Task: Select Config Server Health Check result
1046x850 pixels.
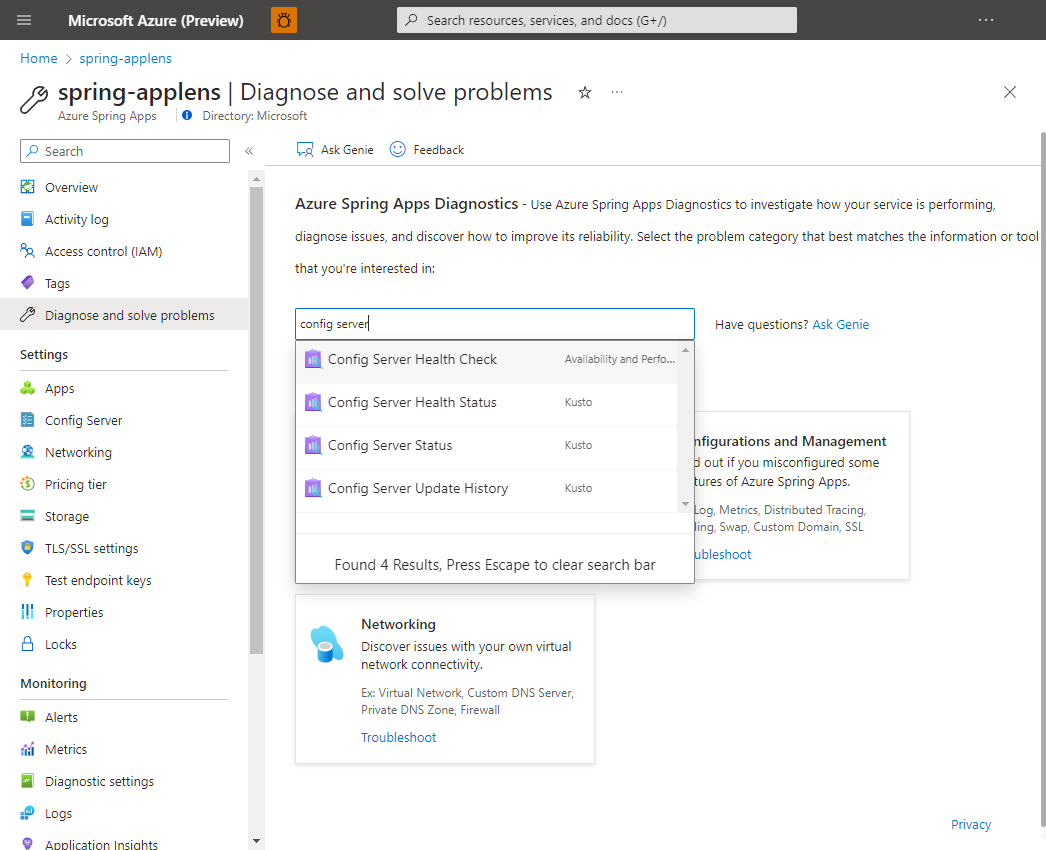Action: pos(412,359)
